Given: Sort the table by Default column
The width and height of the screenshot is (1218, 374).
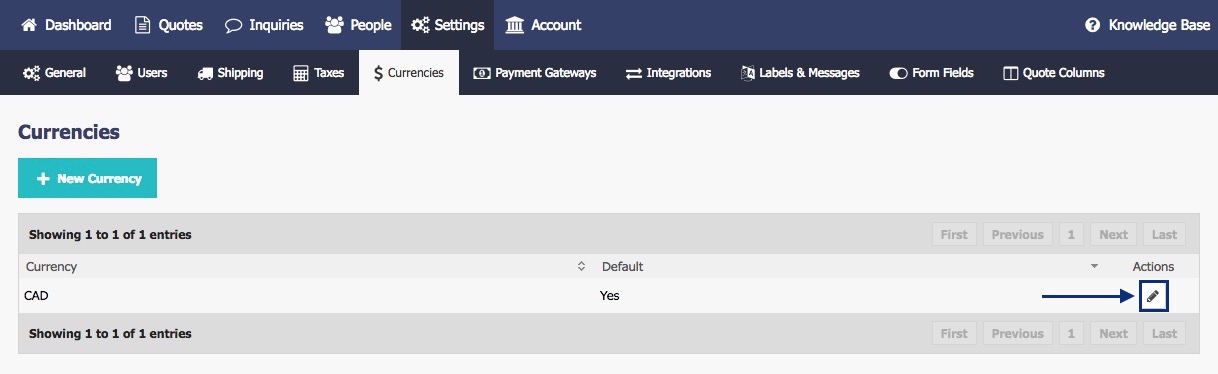Looking at the screenshot, I should click(850, 267).
